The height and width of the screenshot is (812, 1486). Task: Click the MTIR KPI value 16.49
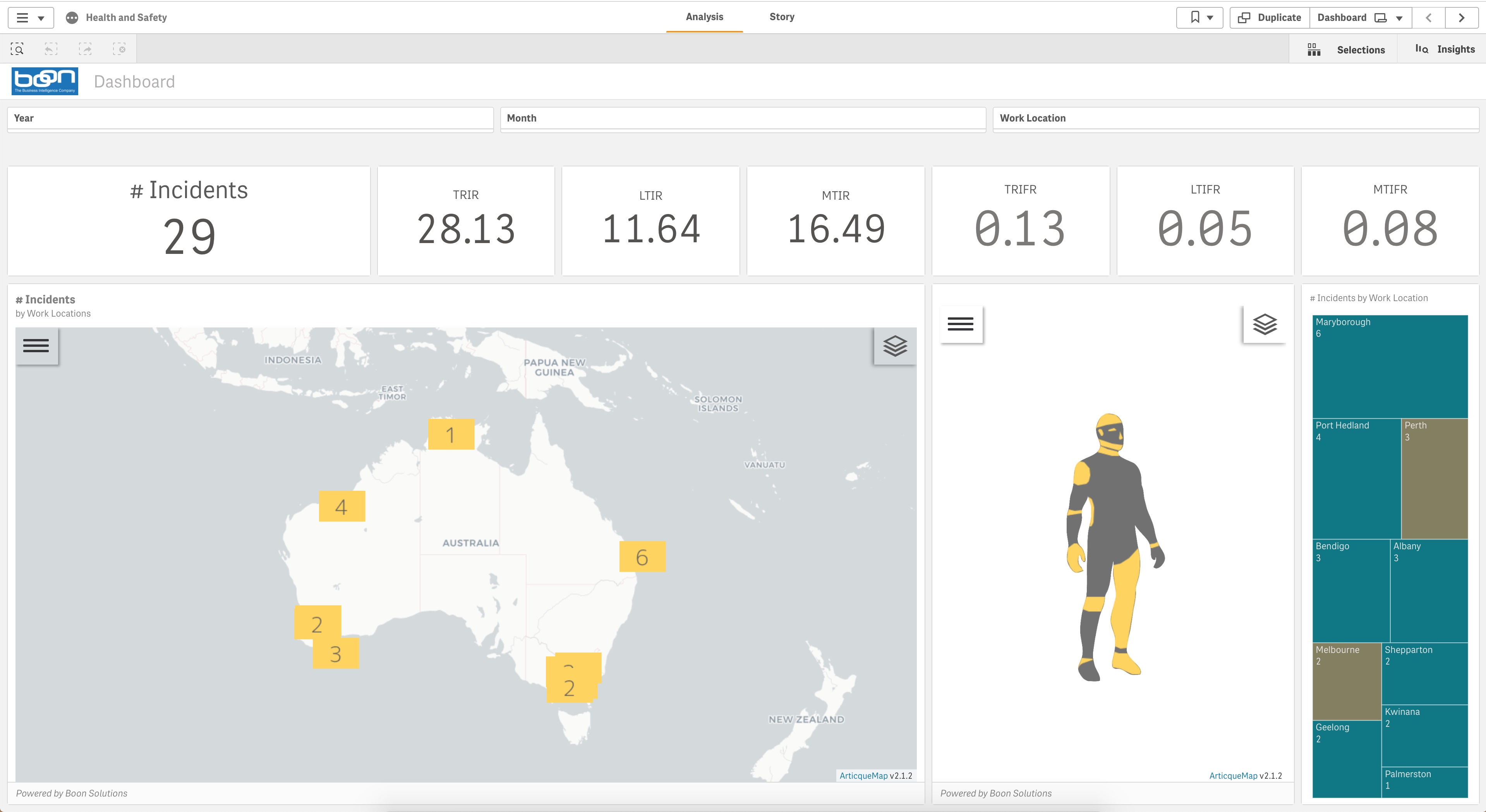tap(836, 230)
